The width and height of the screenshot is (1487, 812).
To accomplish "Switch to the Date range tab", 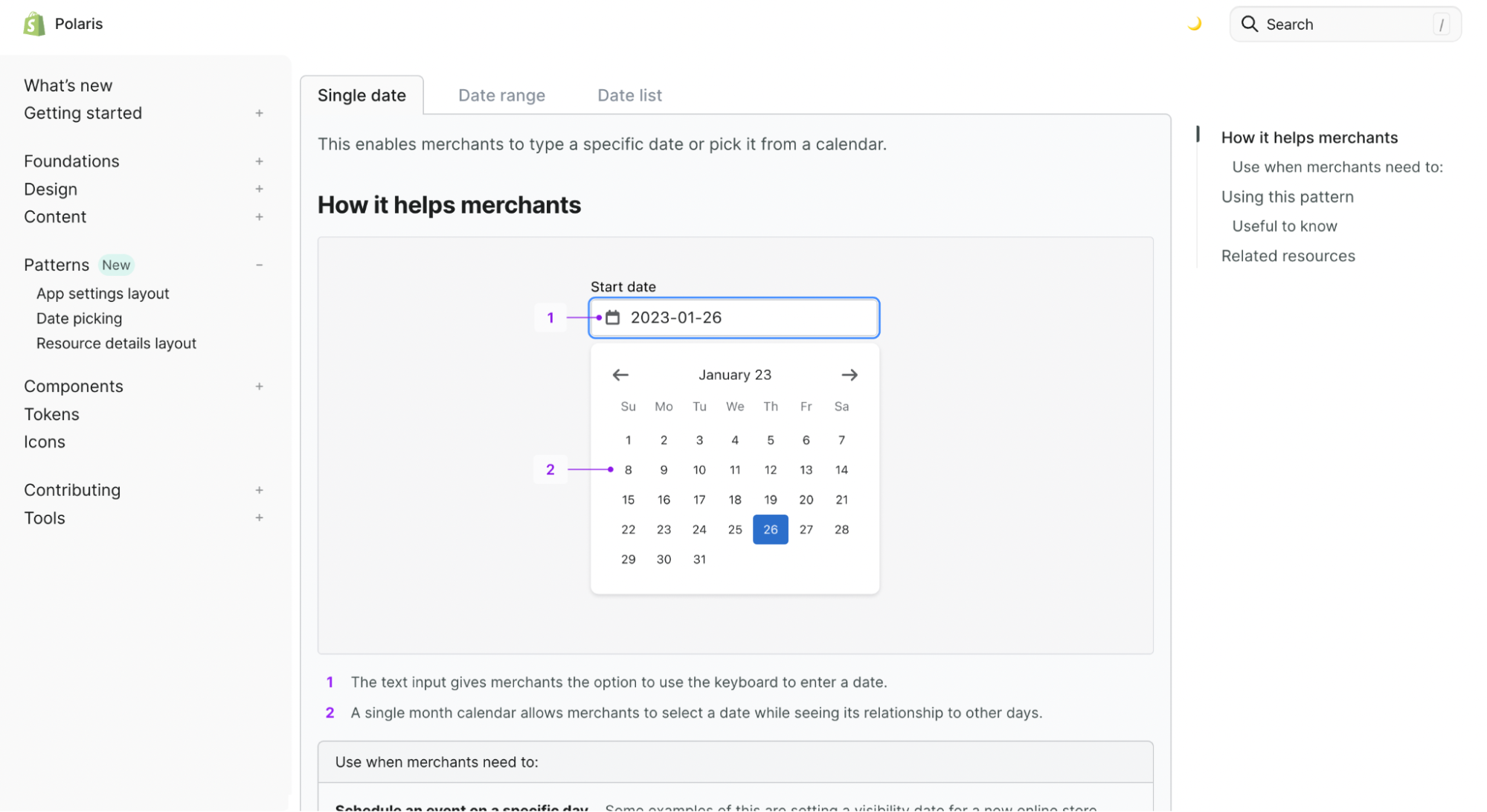I will (x=501, y=95).
